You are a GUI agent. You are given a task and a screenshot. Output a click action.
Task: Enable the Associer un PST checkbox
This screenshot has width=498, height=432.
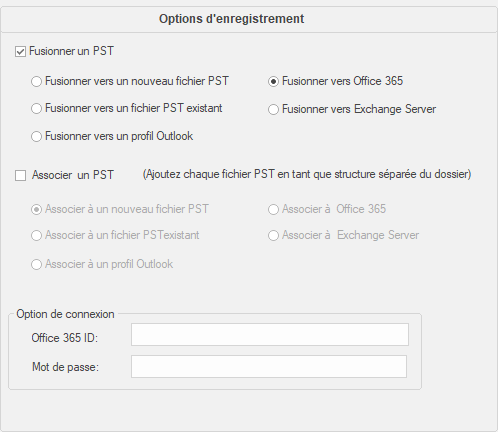coord(20,175)
